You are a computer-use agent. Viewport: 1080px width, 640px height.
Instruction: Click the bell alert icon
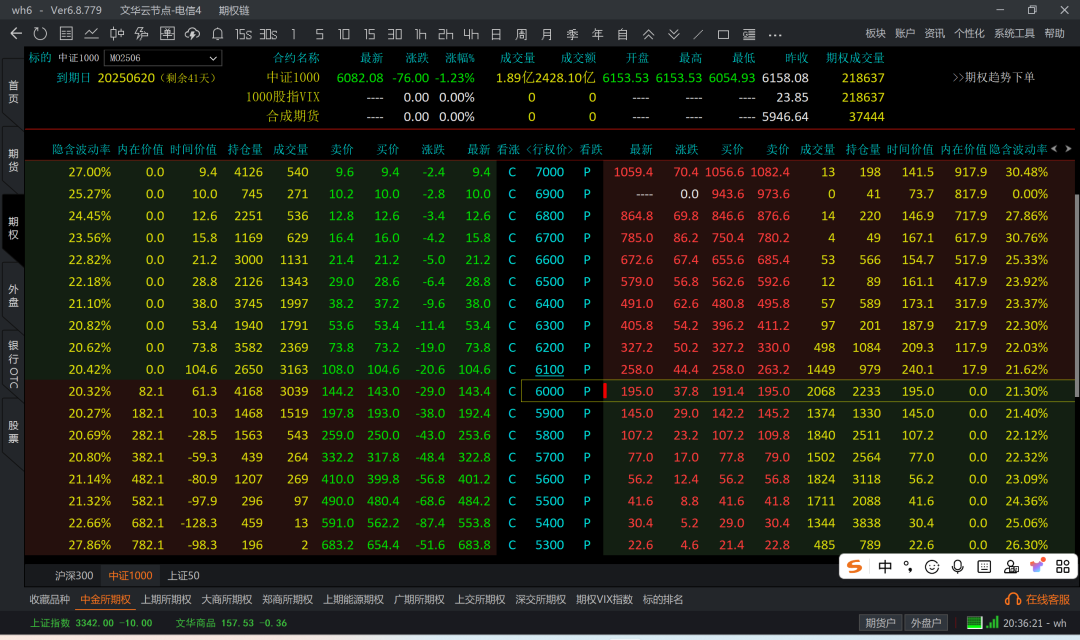tap(218, 34)
